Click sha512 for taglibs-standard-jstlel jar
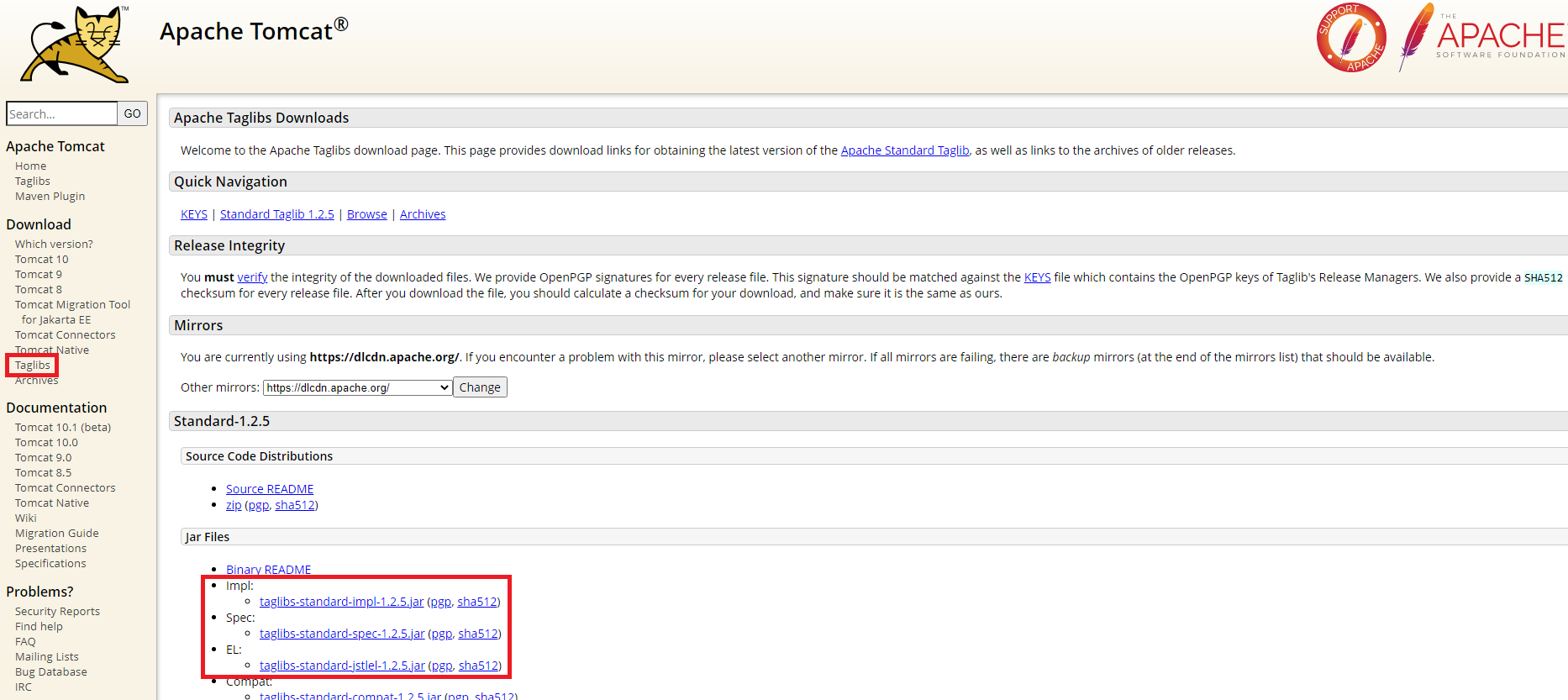This screenshot has width=1568, height=700. pos(479,666)
